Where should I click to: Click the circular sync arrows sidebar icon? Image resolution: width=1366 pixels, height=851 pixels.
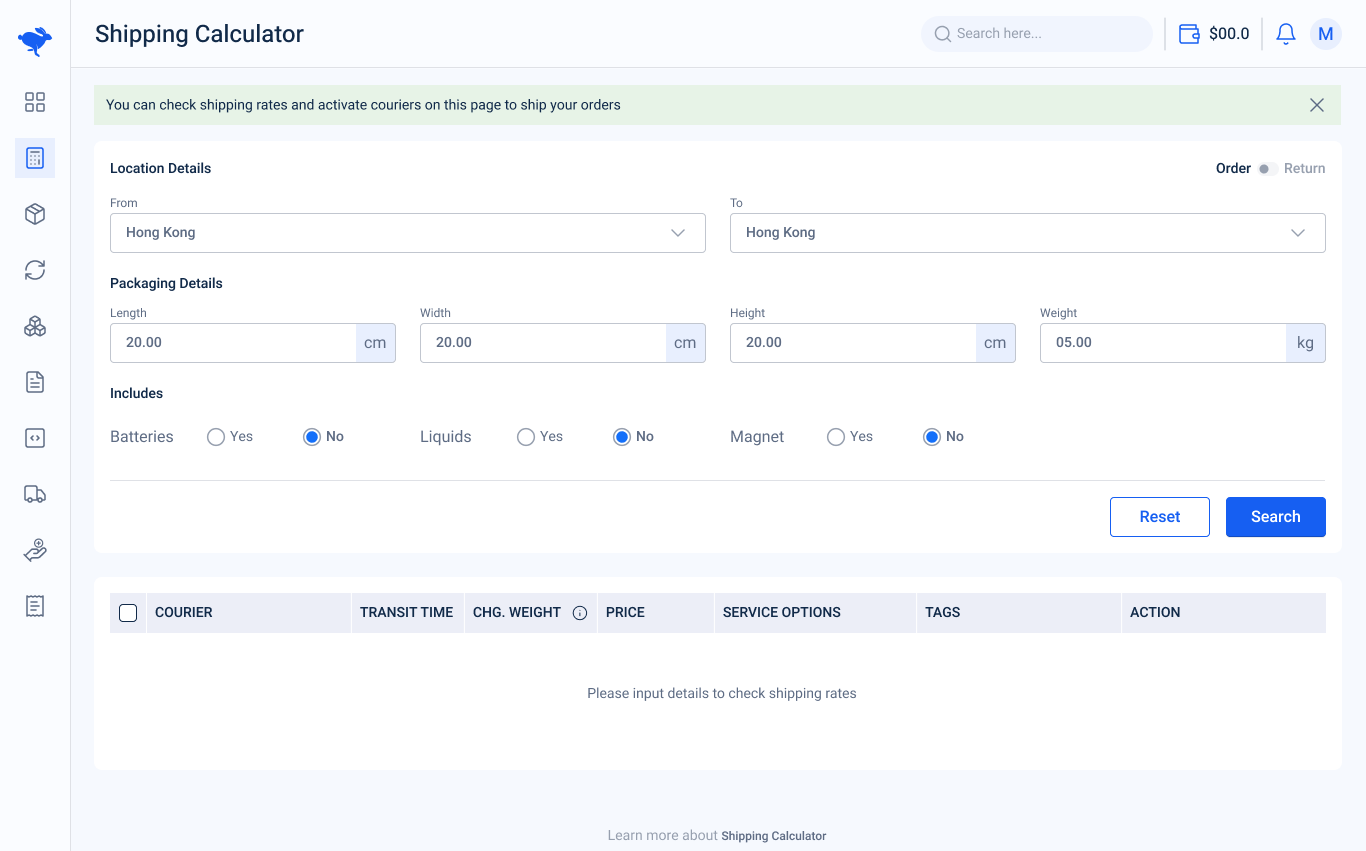tap(35, 270)
